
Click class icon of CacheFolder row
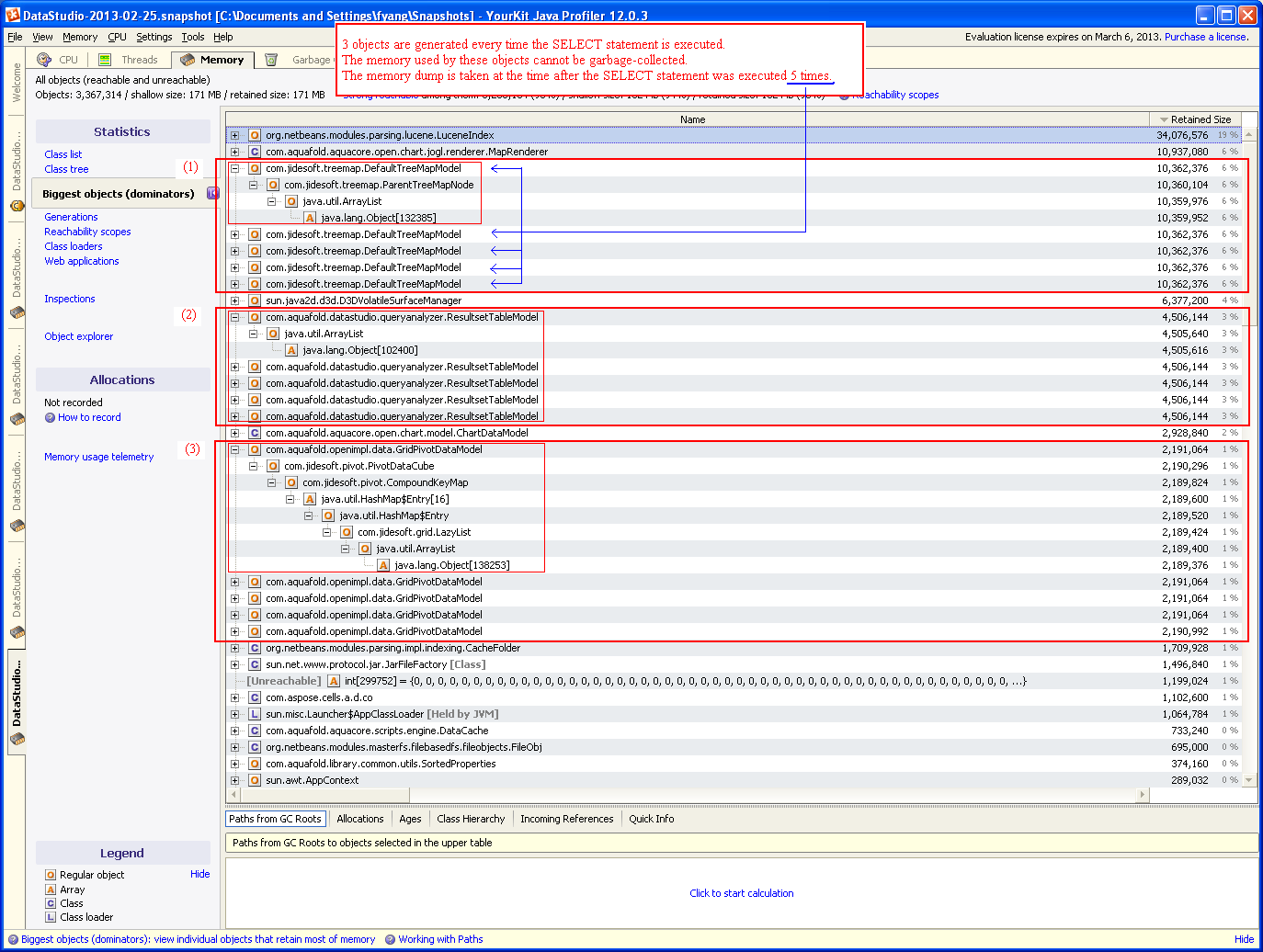coord(255,648)
